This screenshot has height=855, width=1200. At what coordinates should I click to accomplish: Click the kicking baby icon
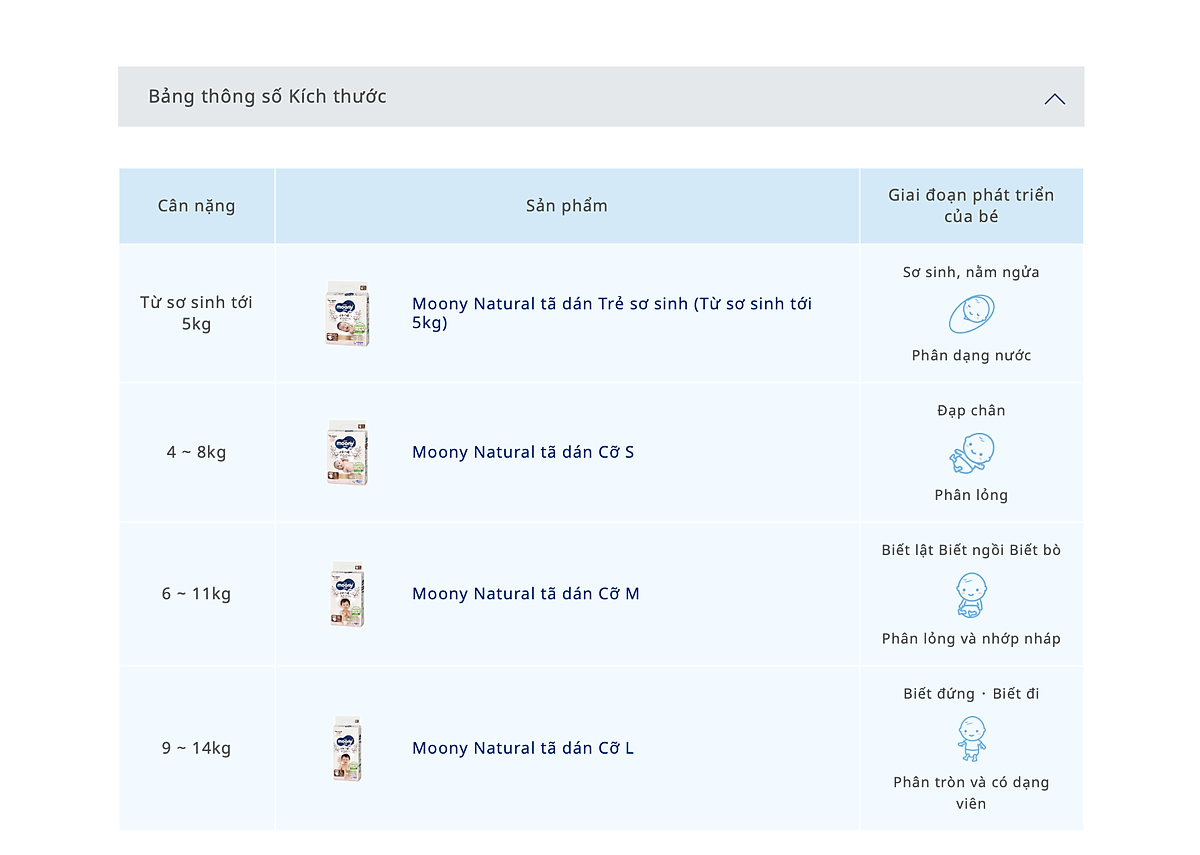point(971,453)
